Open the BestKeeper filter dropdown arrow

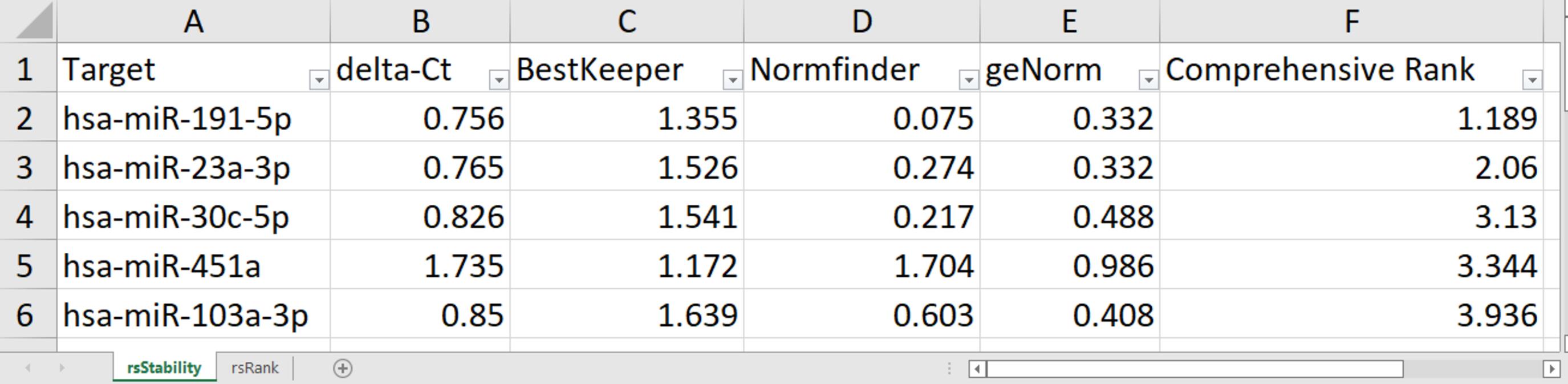[x=732, y=80]
